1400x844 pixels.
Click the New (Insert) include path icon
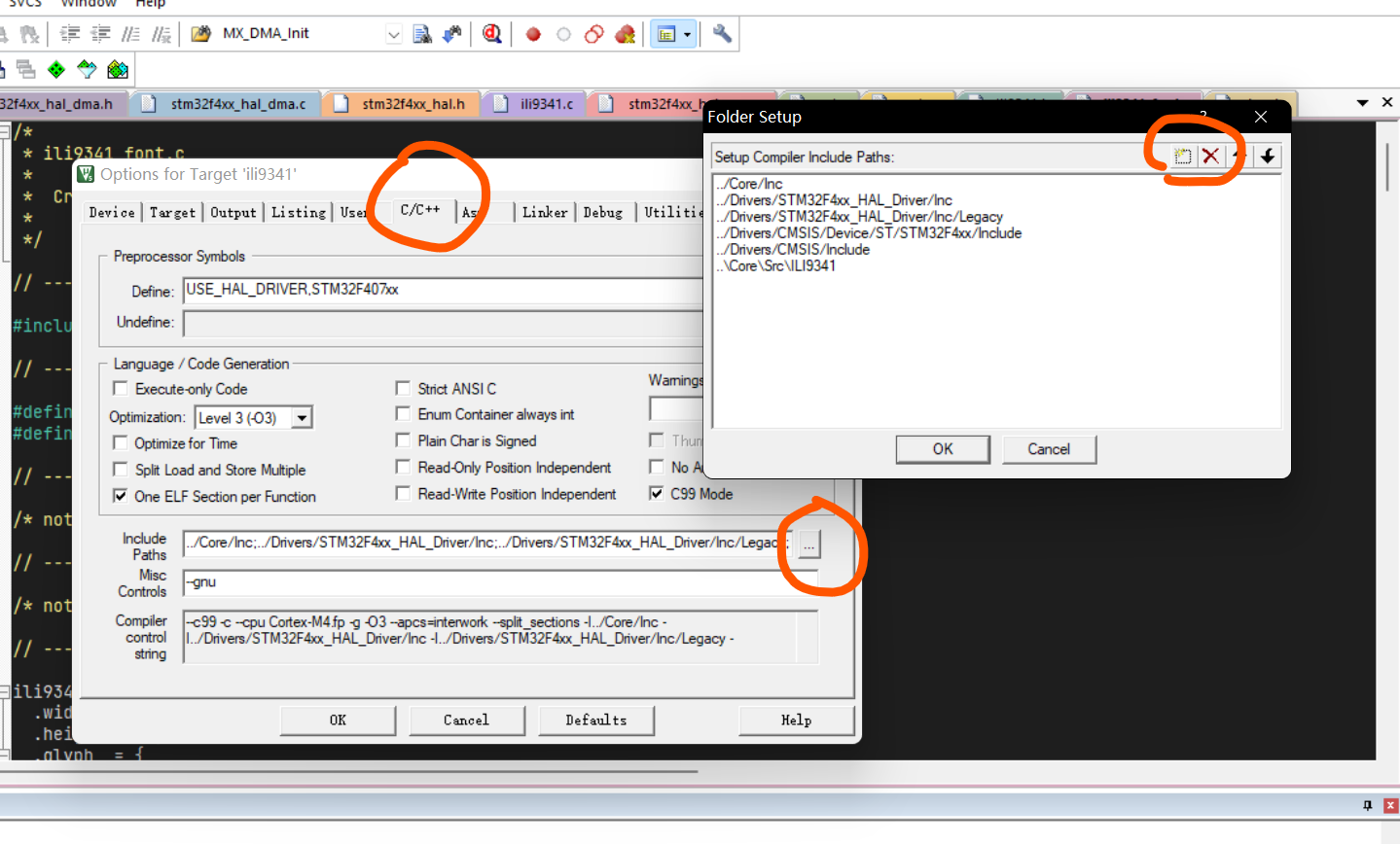click(x=1182, y=157)
